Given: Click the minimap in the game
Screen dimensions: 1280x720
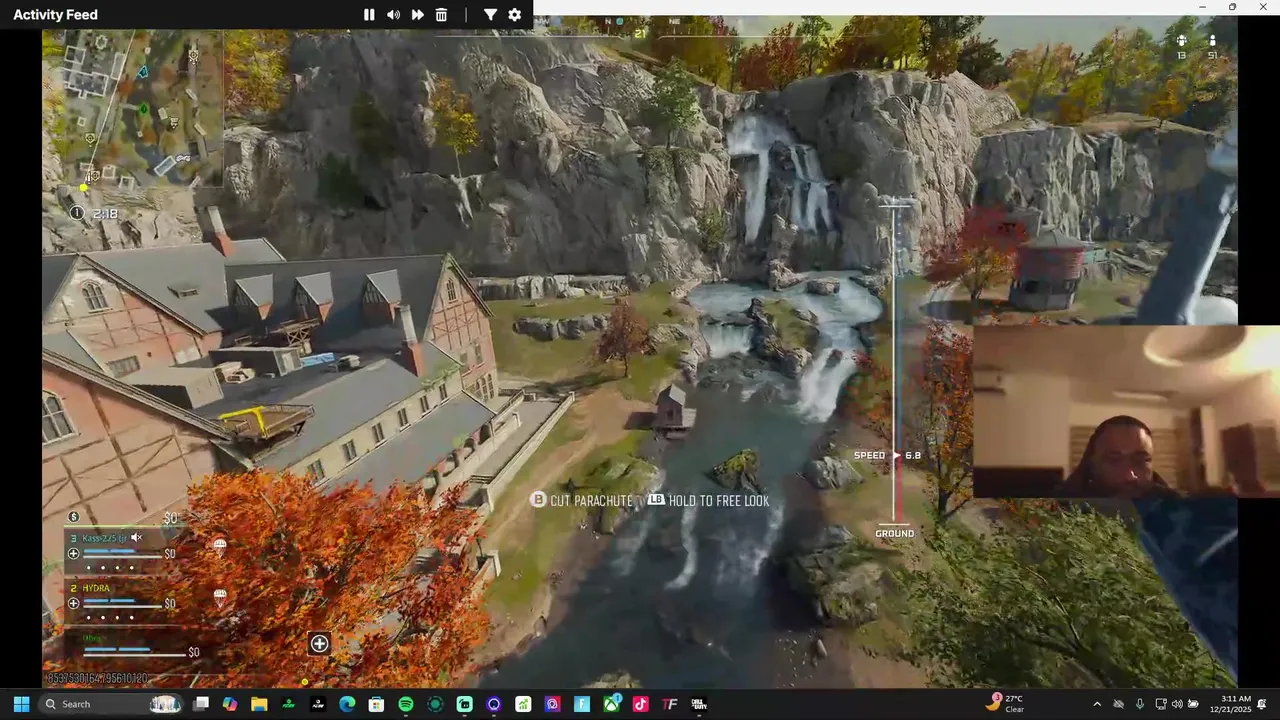Looking at the screenshot, I should (133, 108).
